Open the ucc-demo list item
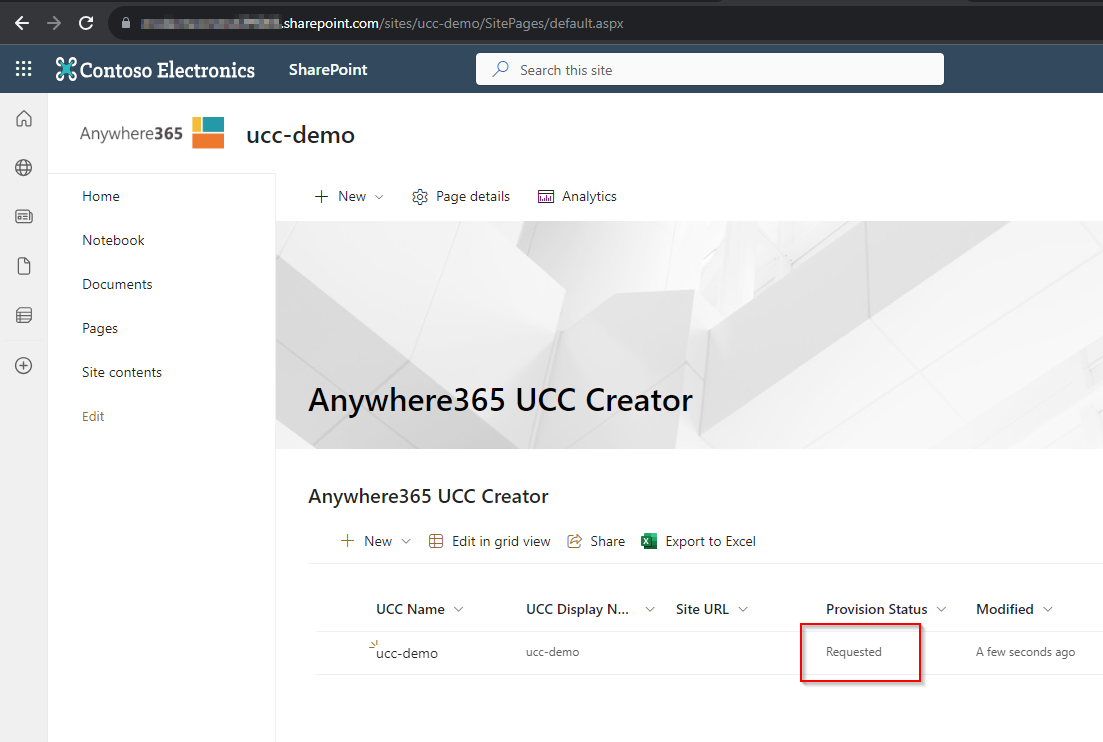 pos(407,653)
